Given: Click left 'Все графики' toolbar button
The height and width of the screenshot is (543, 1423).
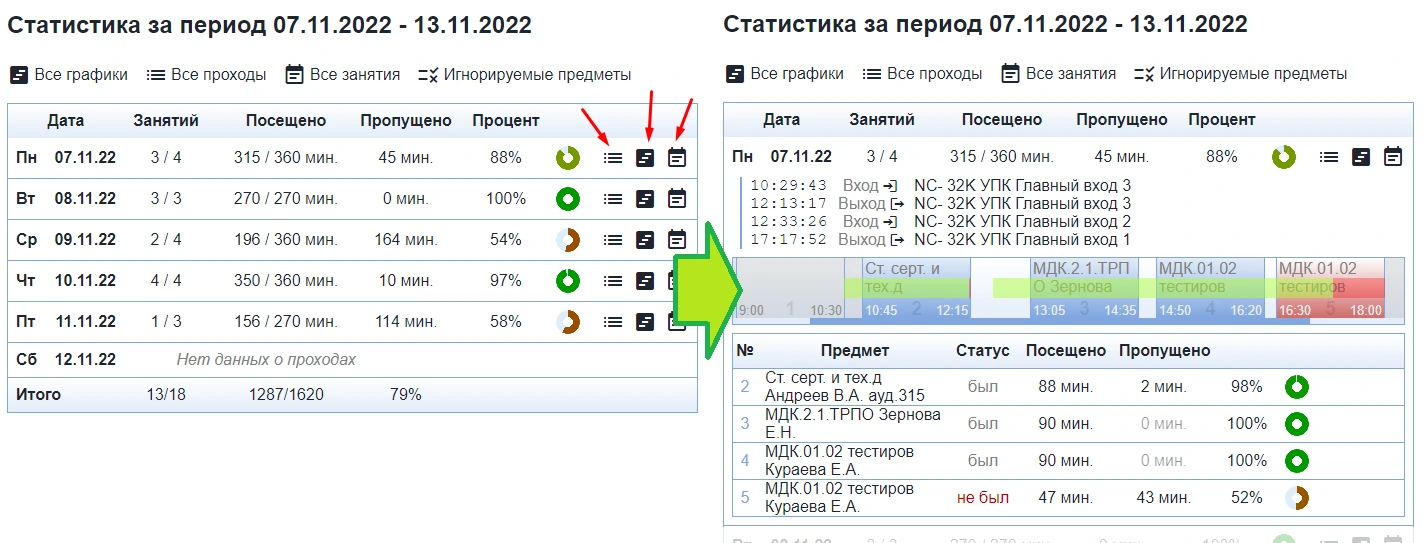Looking at the screenshot, I should click(69, 74).
